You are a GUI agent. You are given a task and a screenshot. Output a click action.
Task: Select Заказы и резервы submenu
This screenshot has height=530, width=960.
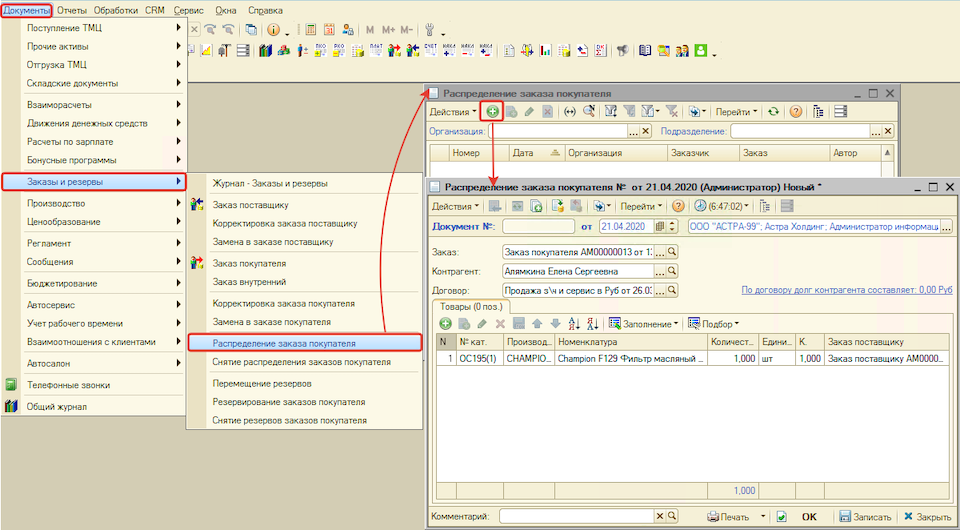[x=94, y=182]
